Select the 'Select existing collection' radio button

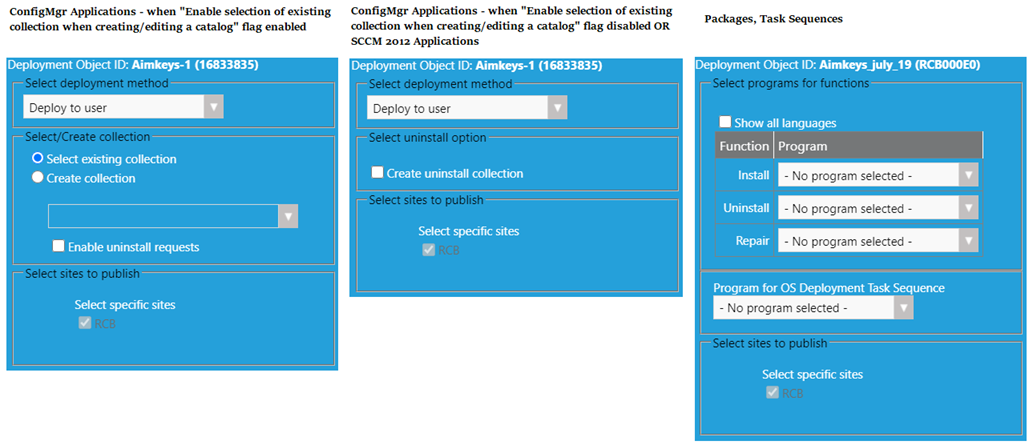[x=38, y=159]
